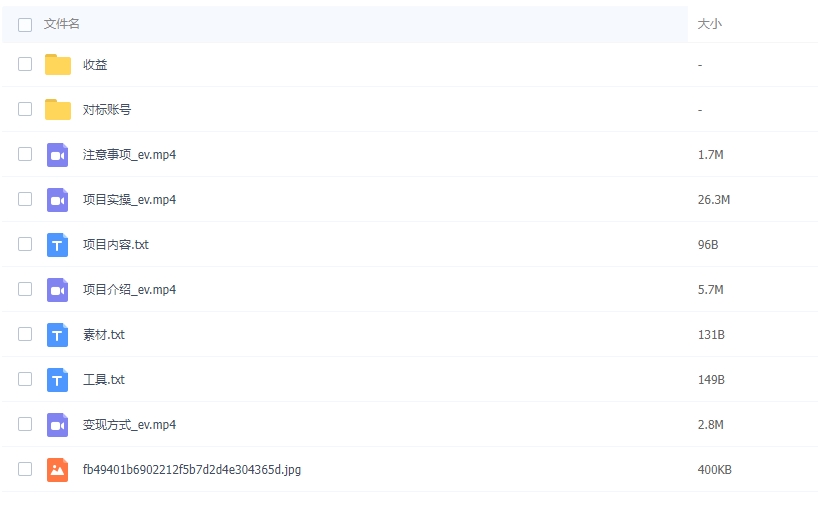Click the video icon for 项目实操_ev.mp4
The image size is (818, 520).
click(x=57, y=200)
